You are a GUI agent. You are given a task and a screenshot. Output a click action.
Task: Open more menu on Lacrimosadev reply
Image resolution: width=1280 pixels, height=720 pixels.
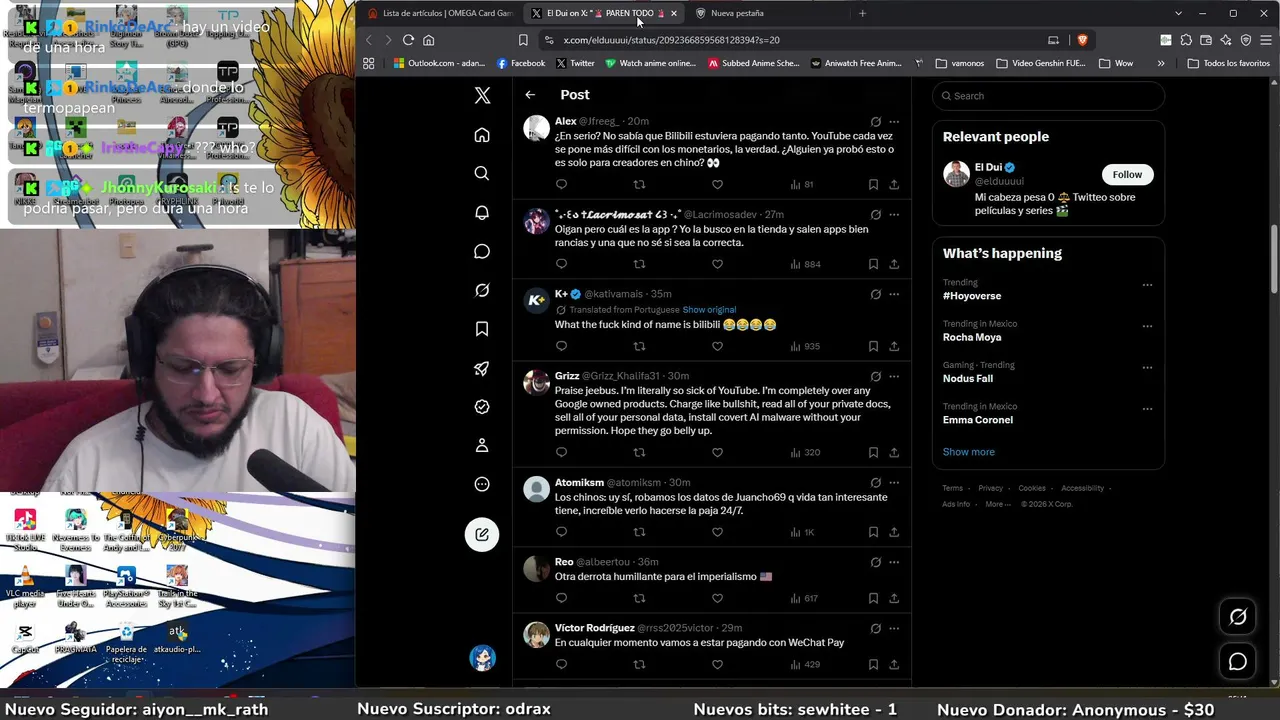[894, 215]
